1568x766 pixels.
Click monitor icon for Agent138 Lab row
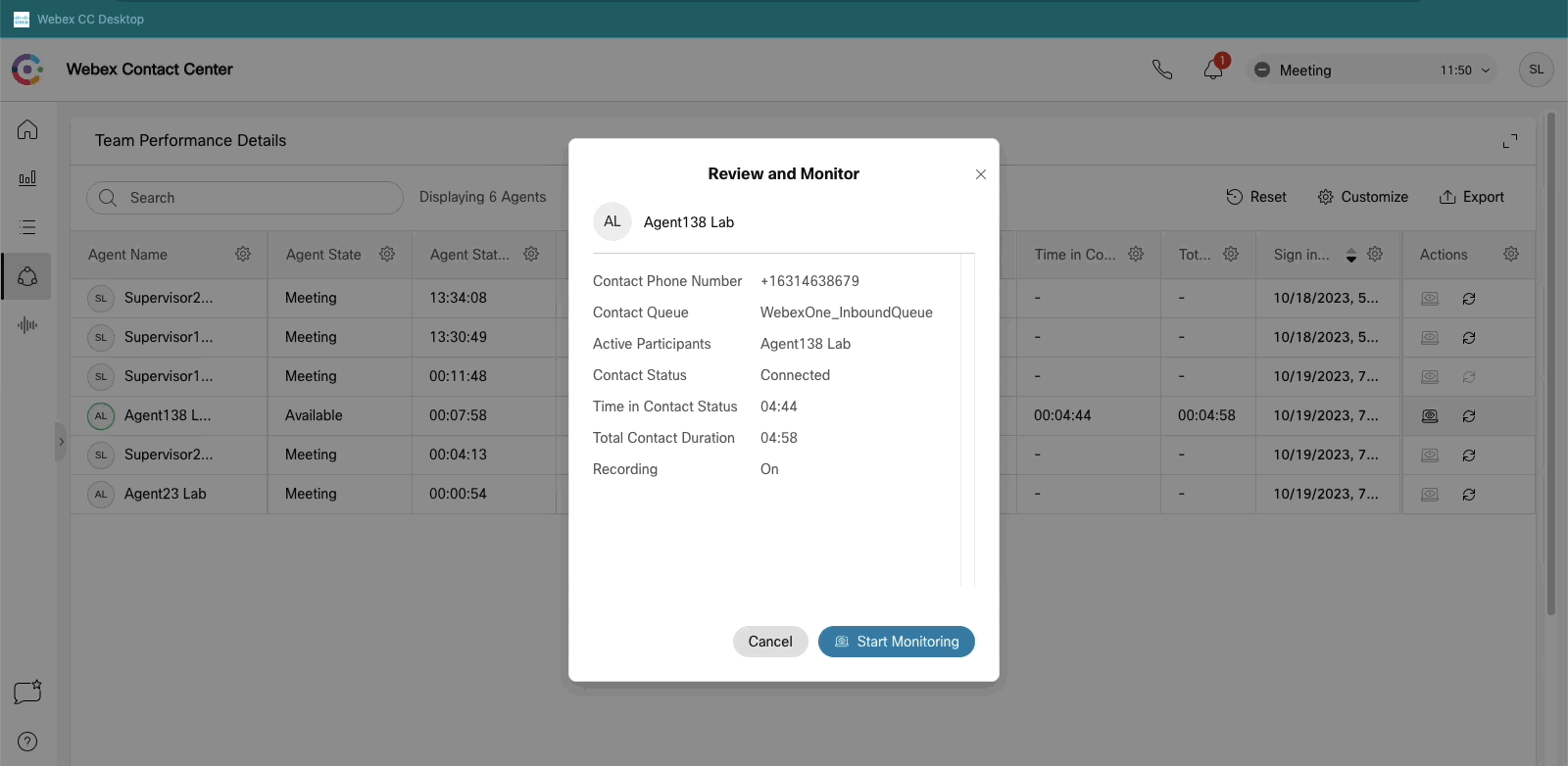pyautogui.click(x=1430, y=416)
